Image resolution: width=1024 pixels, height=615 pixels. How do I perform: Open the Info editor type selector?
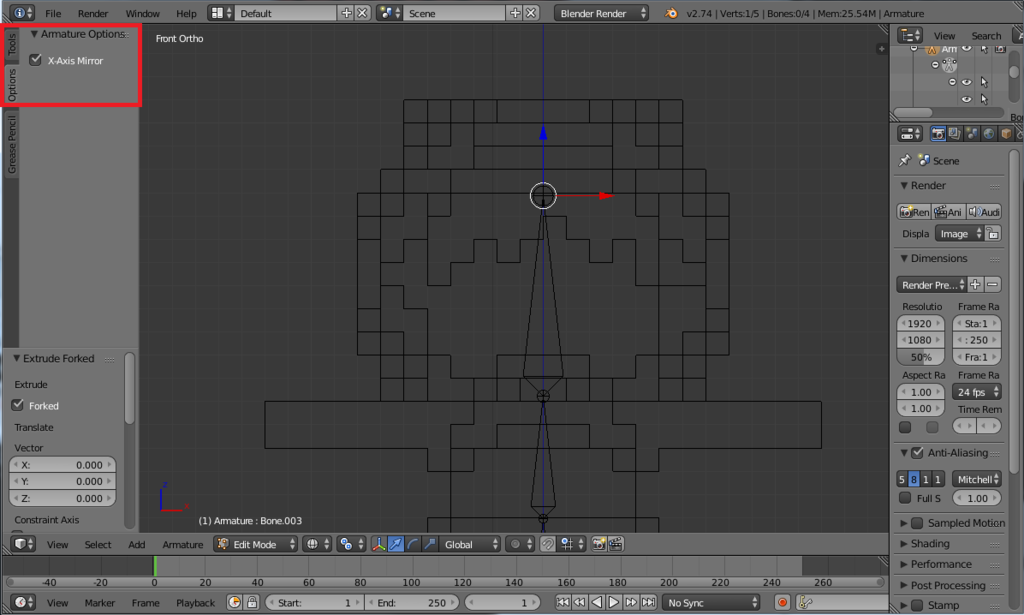point(22,13)
